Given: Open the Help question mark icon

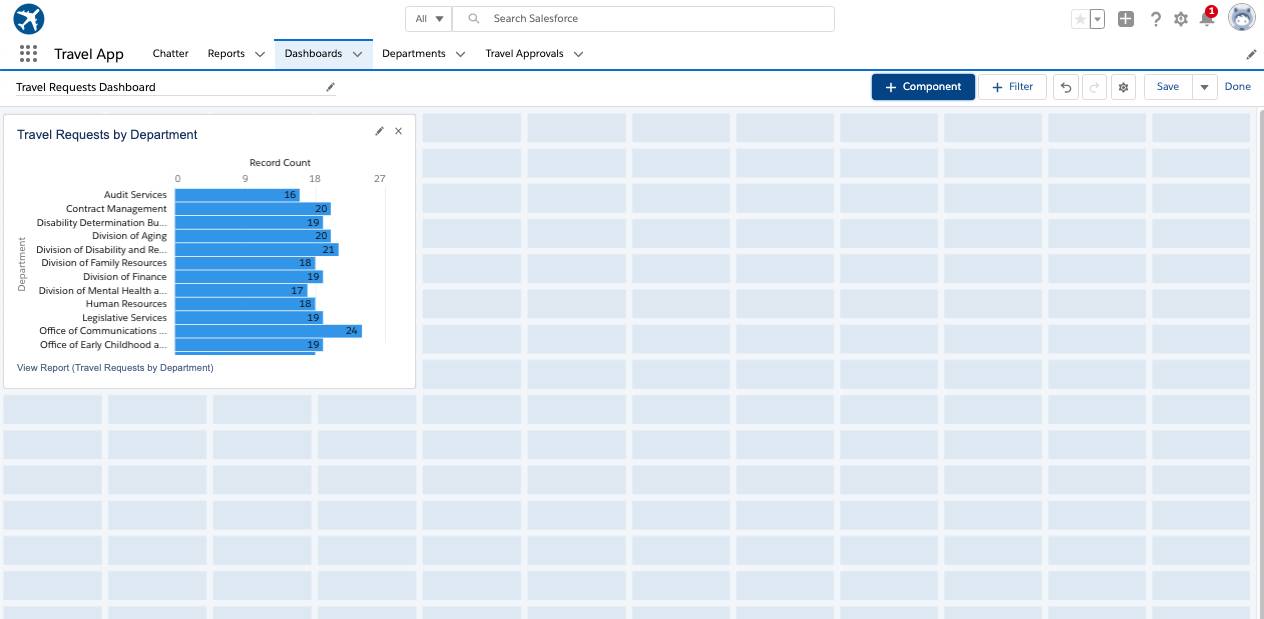Looking at the screenshot, I should [1155, 19].
